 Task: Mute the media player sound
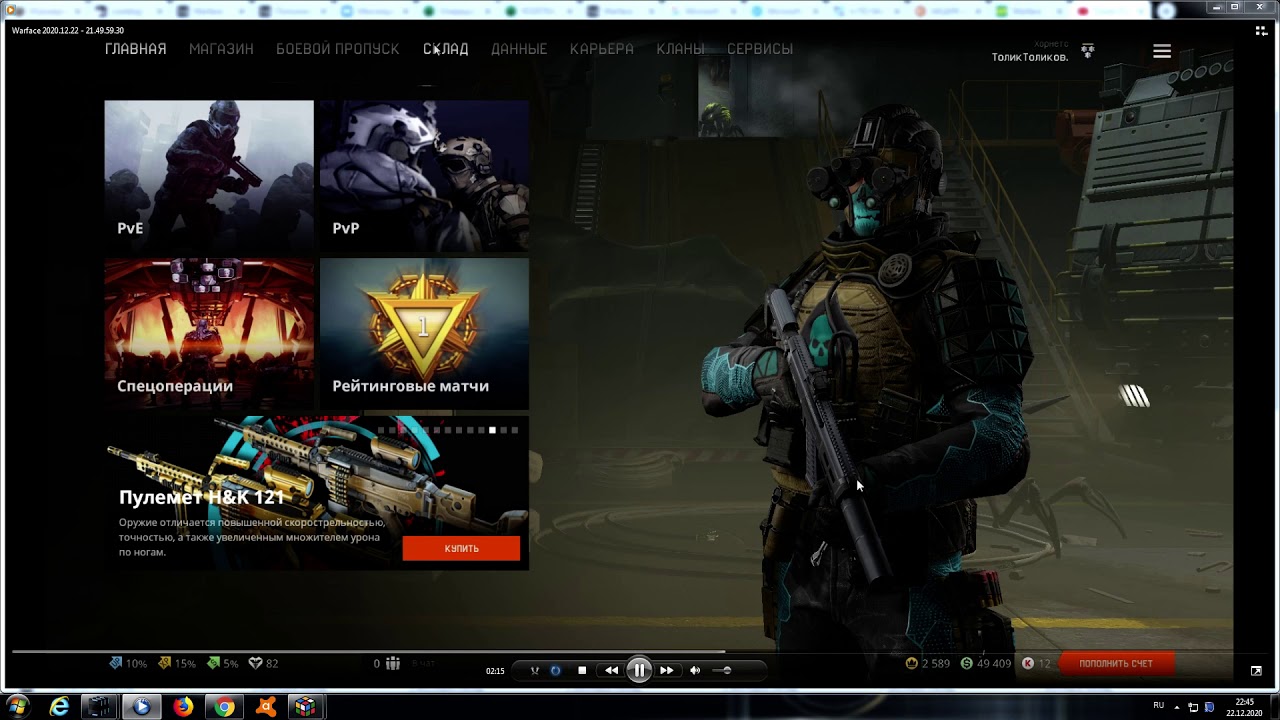click(695, 670)
